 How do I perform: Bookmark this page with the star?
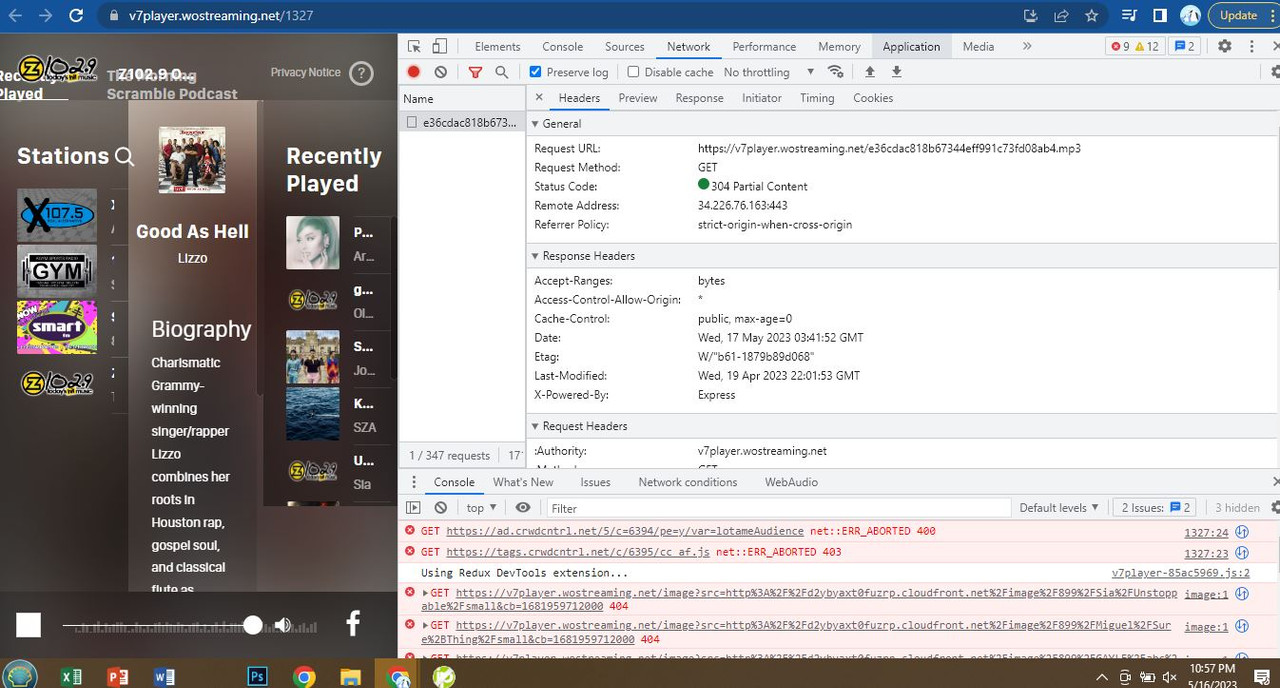[1091, 16]
